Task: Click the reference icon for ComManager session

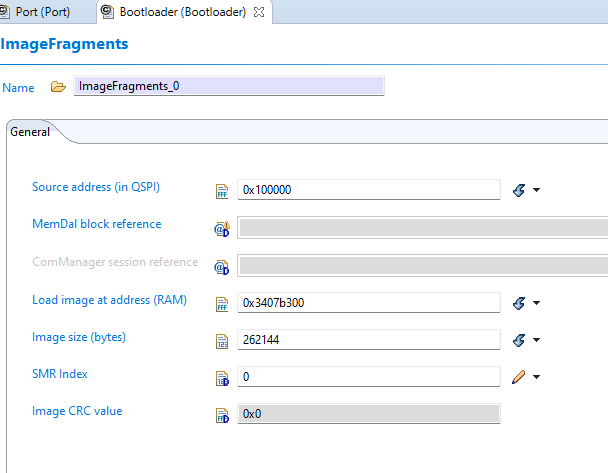Action: [221, 267]
